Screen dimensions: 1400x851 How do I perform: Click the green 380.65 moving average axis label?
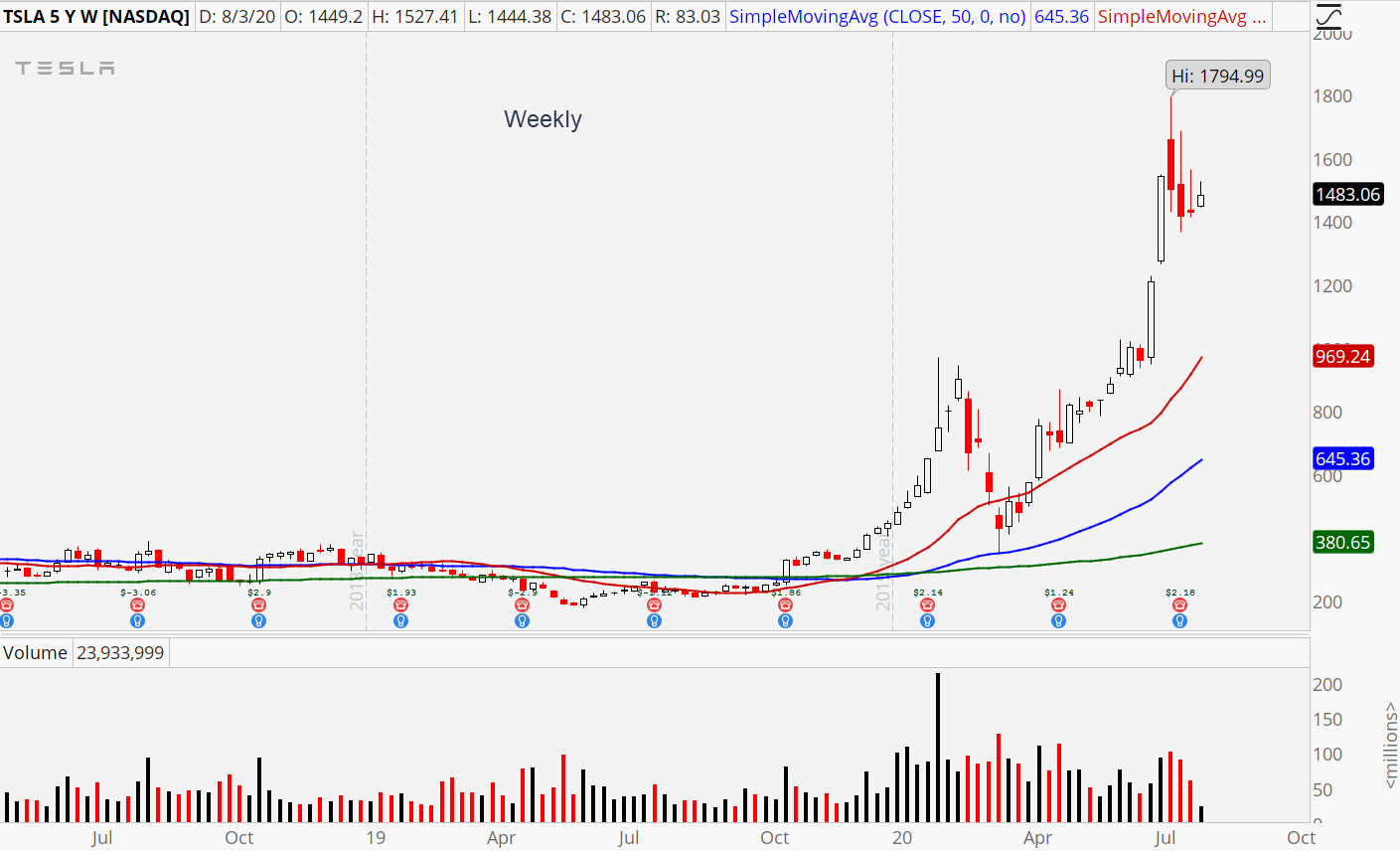point(1342,543)
